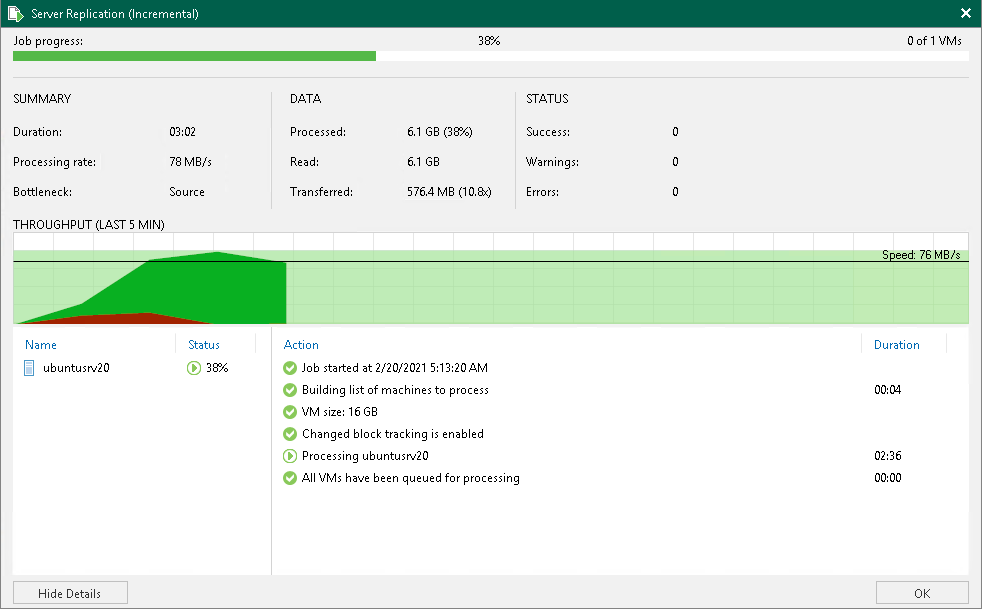This screenshot has width=982, height=609.
Task: Click the "0 of 1 VMs" counter
Action: [x=934, y=41]
